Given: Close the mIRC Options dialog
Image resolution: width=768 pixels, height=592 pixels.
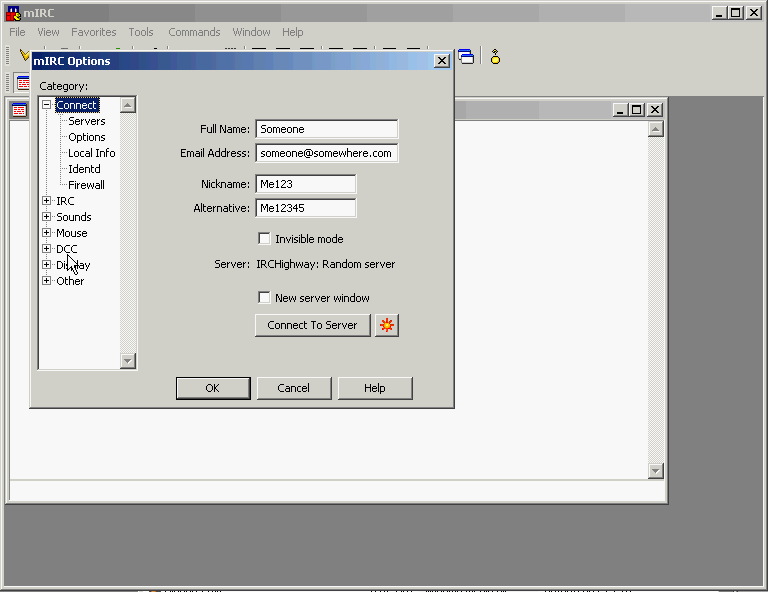Looking at the screenshot, I should tap(442, 61).
